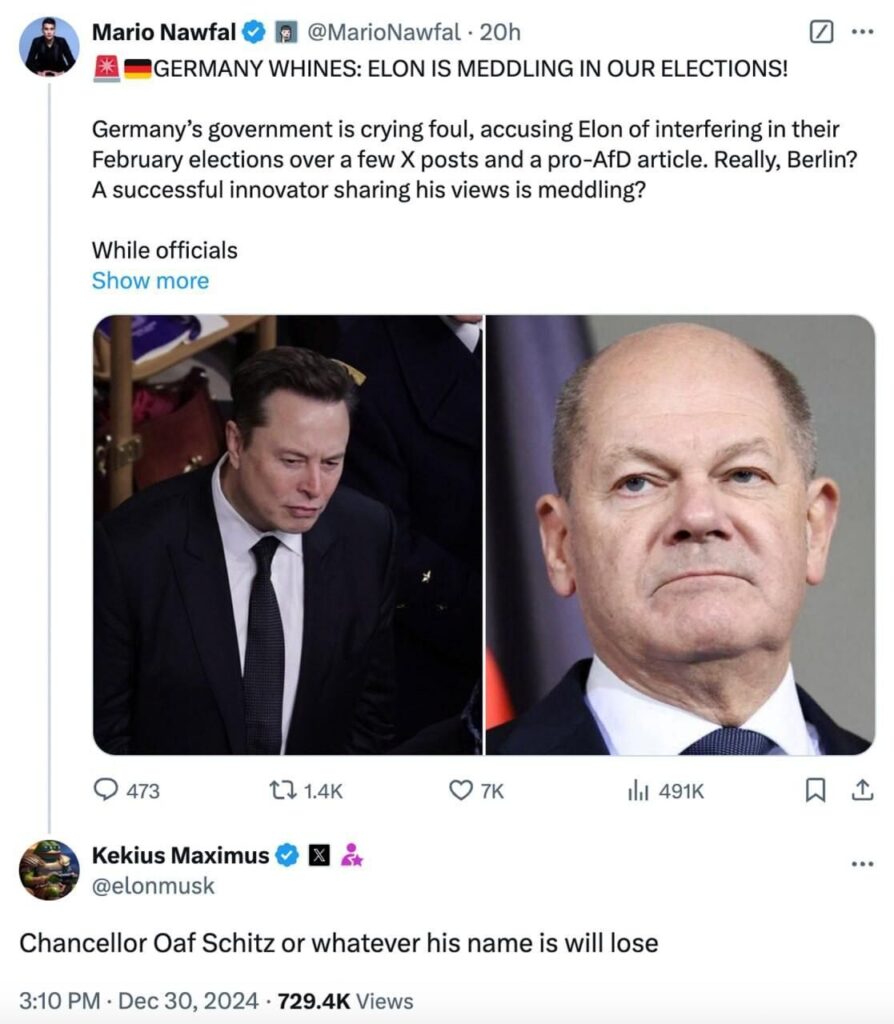
Task: Click the Grok slash icon at top right
Action: 820,32
